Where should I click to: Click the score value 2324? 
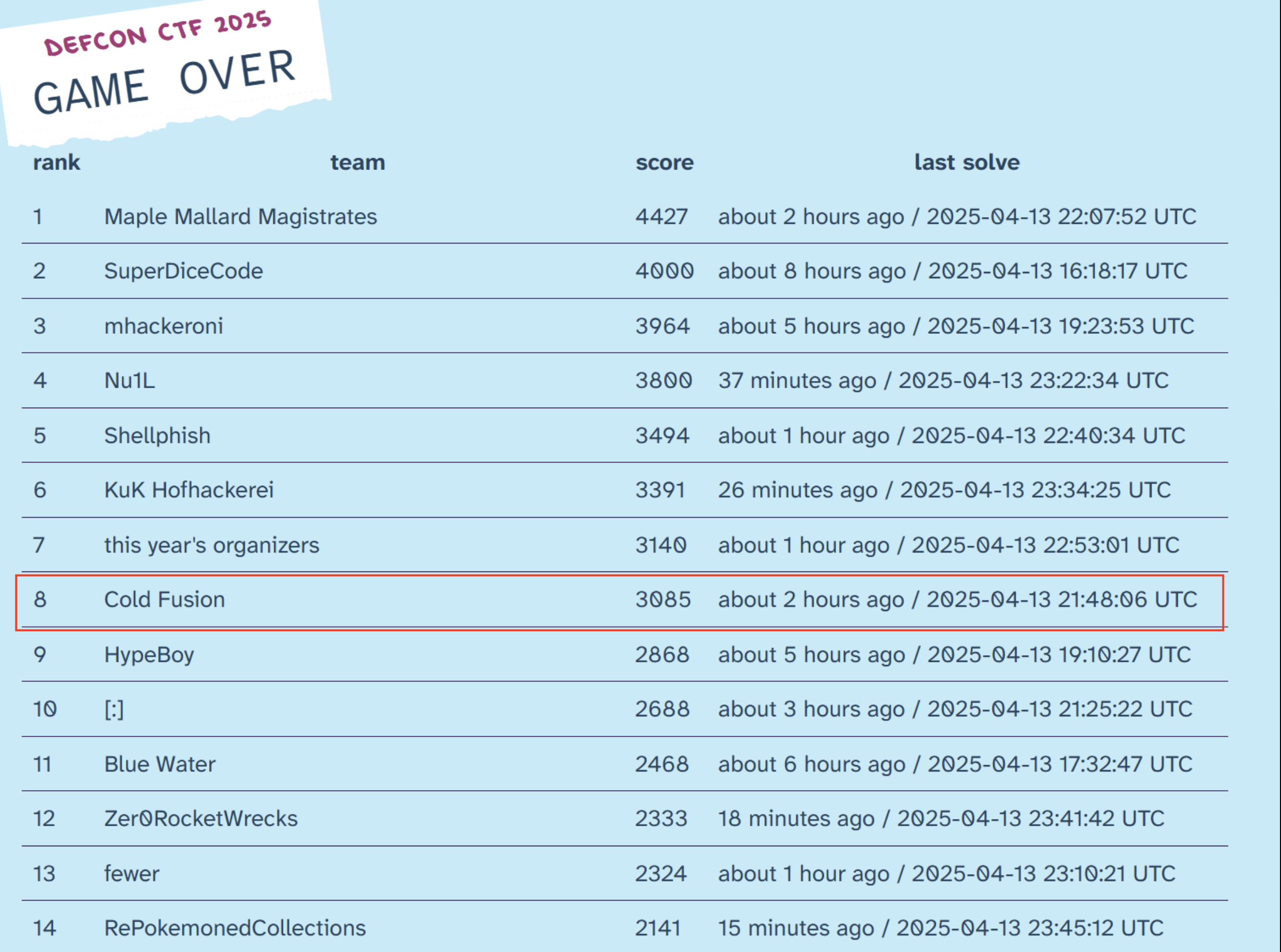(x=661, y=873)
